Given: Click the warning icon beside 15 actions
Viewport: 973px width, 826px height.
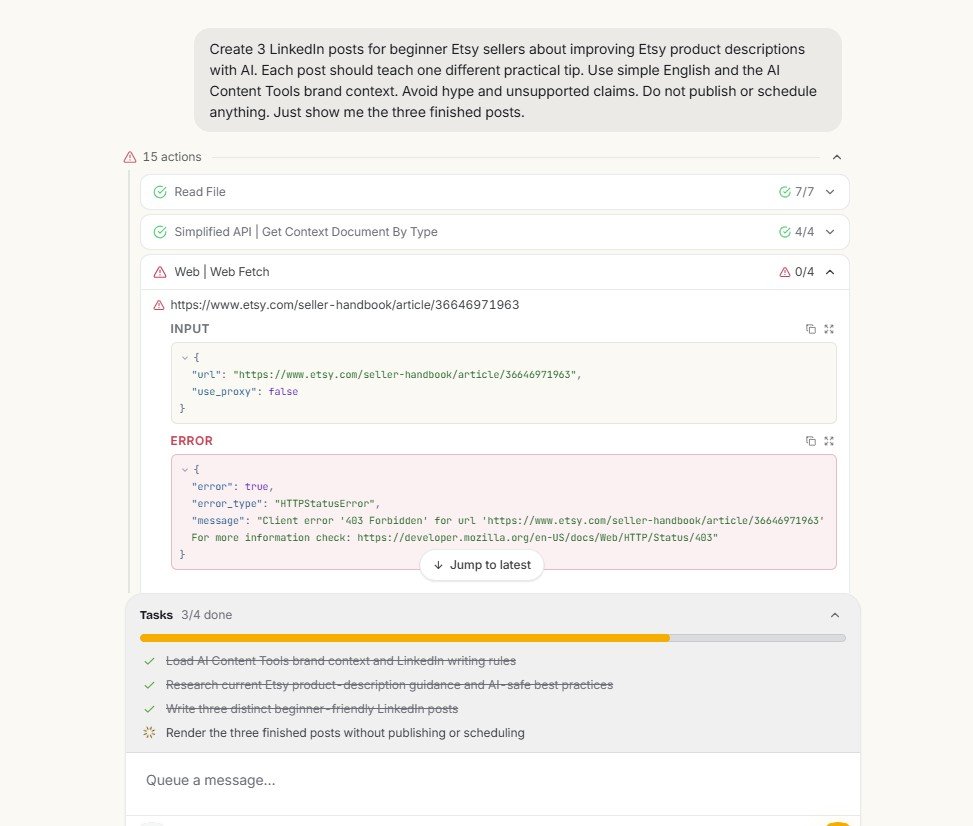Looking at the screenshot, I should coord(130,157).
